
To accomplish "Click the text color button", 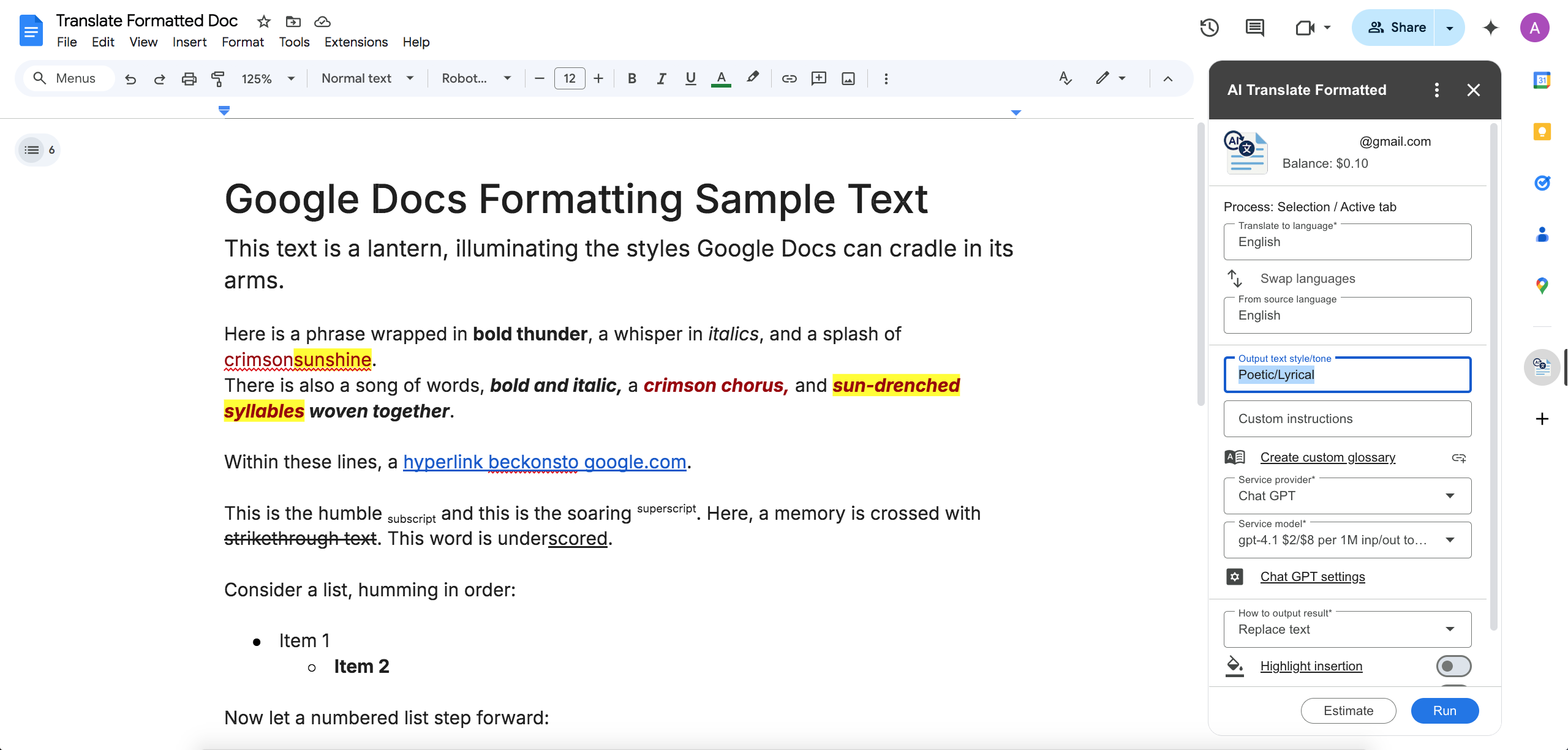I will pos(721,78).
